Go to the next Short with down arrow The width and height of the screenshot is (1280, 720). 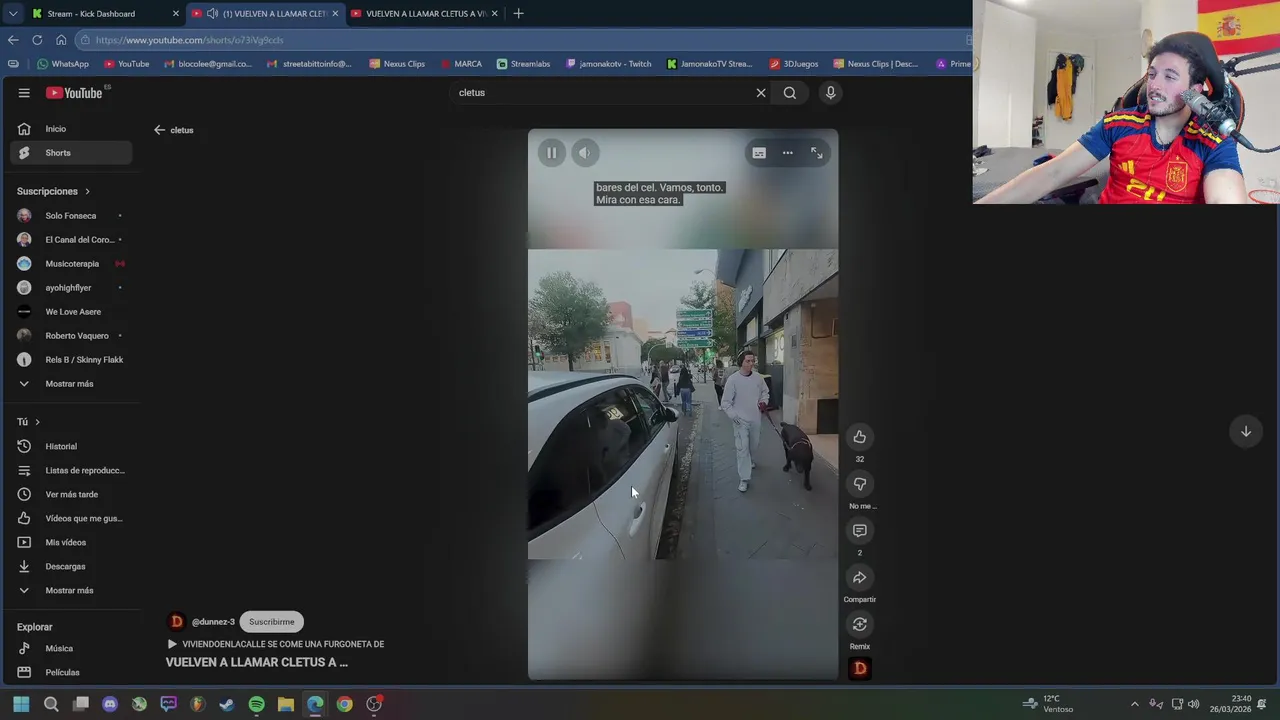(x=1246, y=432)
